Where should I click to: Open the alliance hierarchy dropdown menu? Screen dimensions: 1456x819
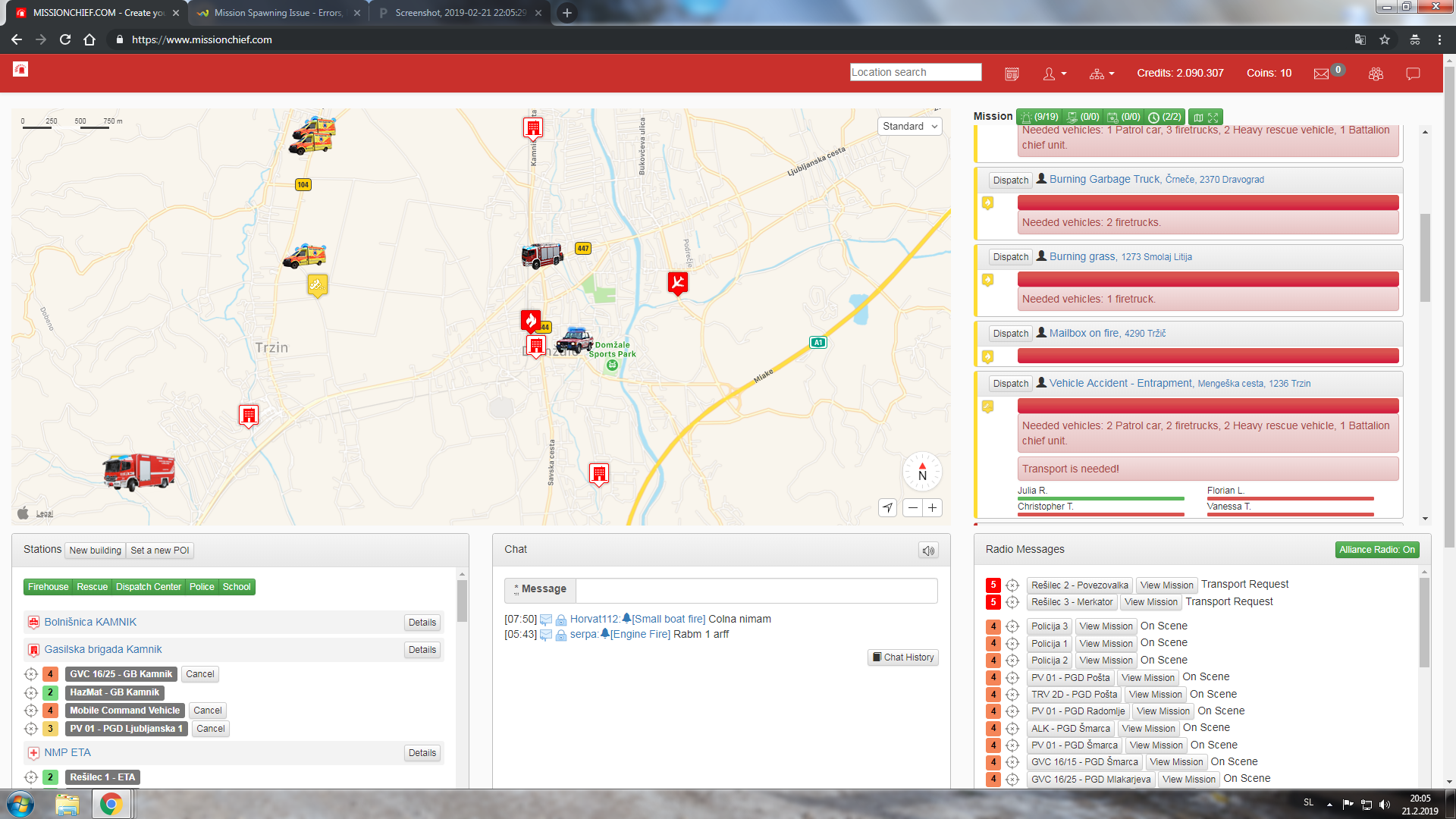coord(1102,74)
